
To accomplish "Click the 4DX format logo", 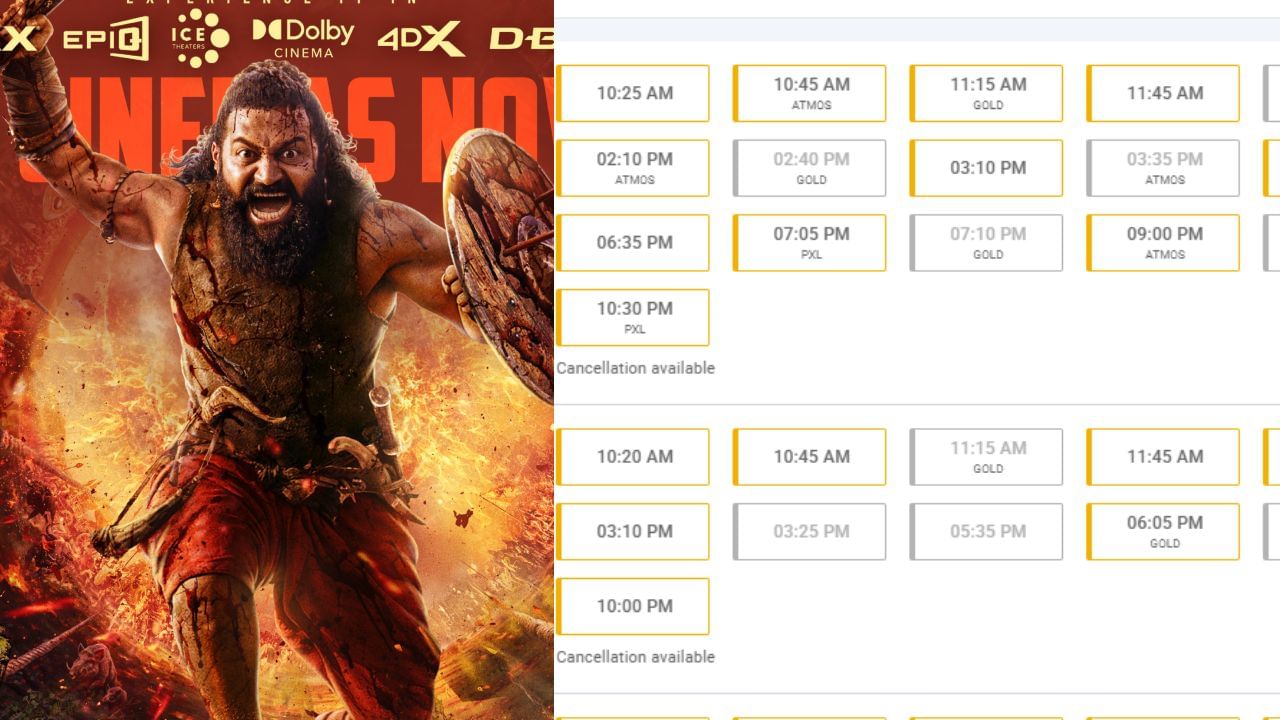I will click(420, 40).
